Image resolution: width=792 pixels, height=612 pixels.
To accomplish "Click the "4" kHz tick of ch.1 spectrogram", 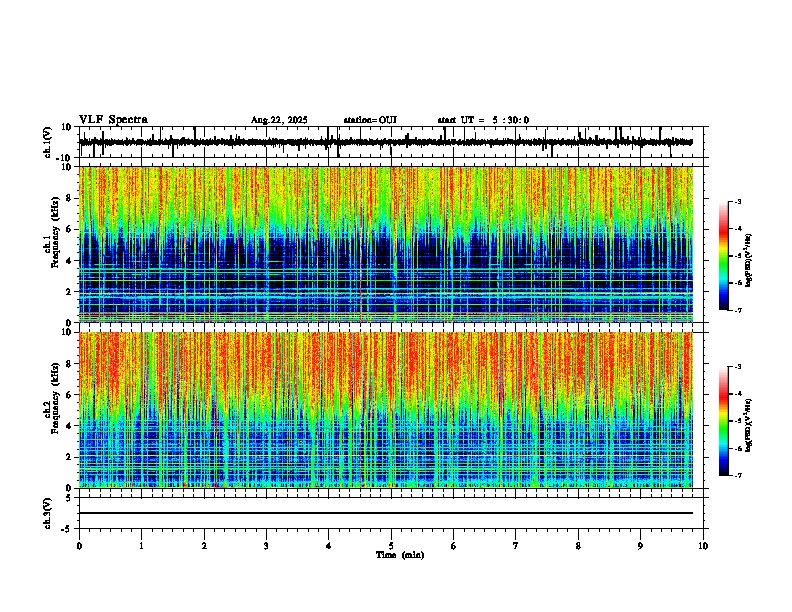I will (69, 261).
